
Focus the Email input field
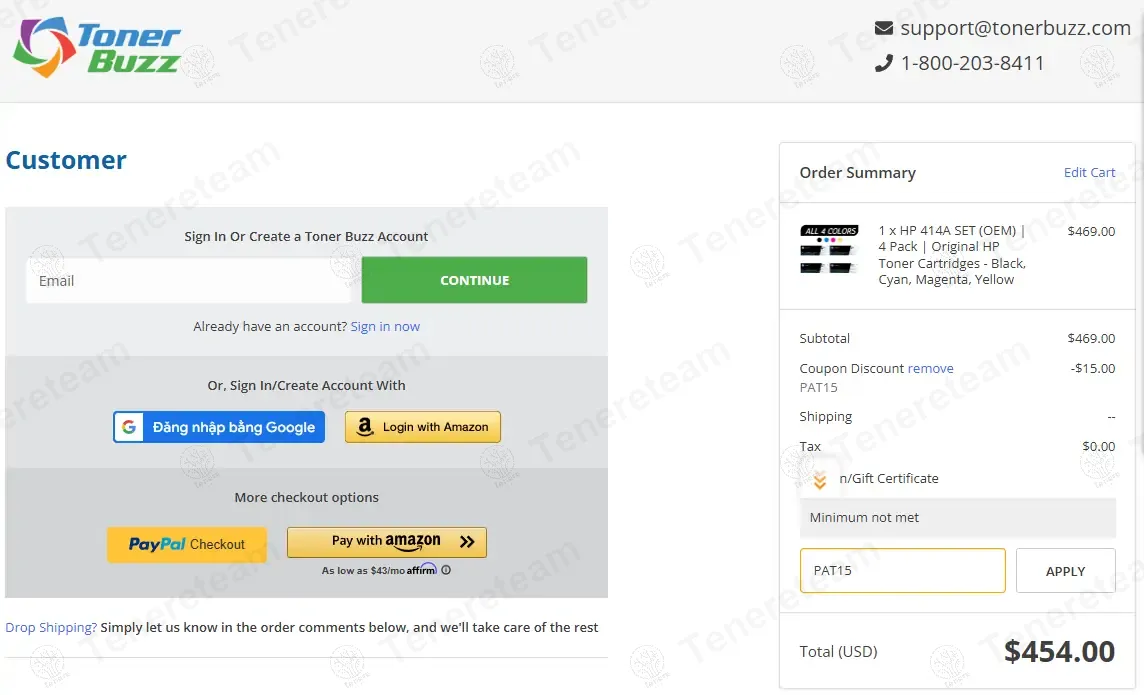189,281
